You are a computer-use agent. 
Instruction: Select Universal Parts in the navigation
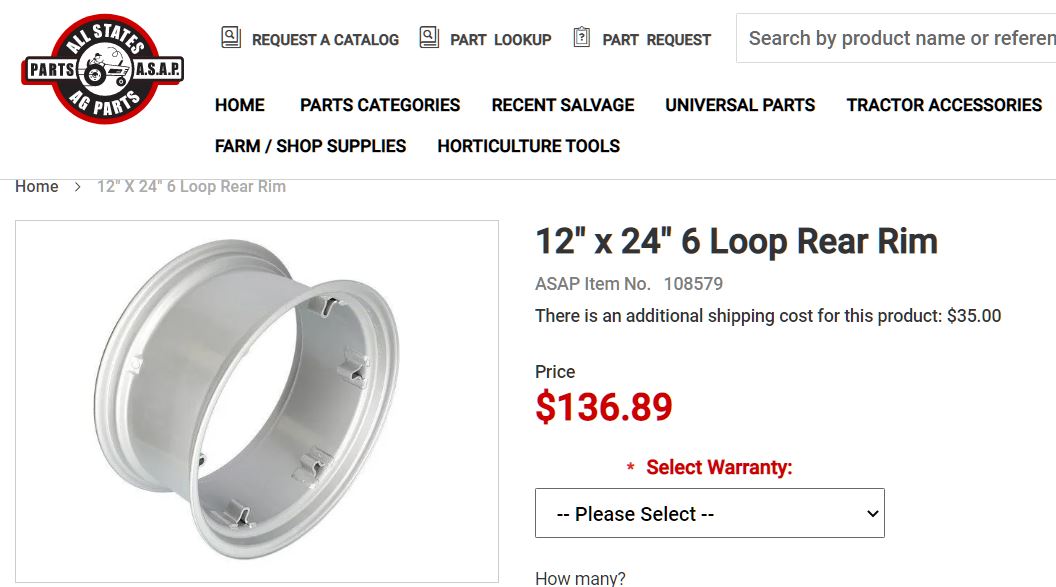(740, 105)
